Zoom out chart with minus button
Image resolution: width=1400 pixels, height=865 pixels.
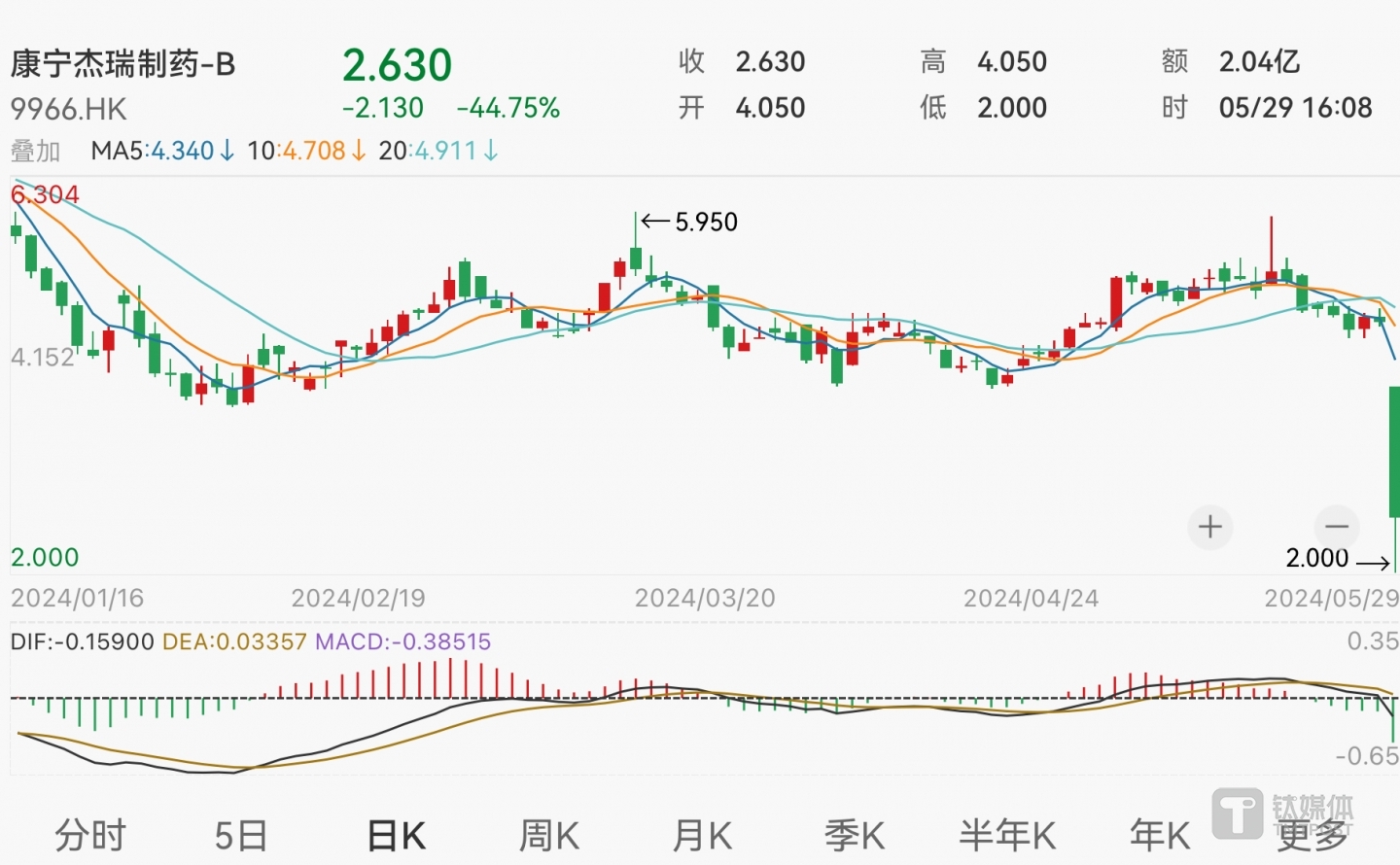[x=1337, y=527]
